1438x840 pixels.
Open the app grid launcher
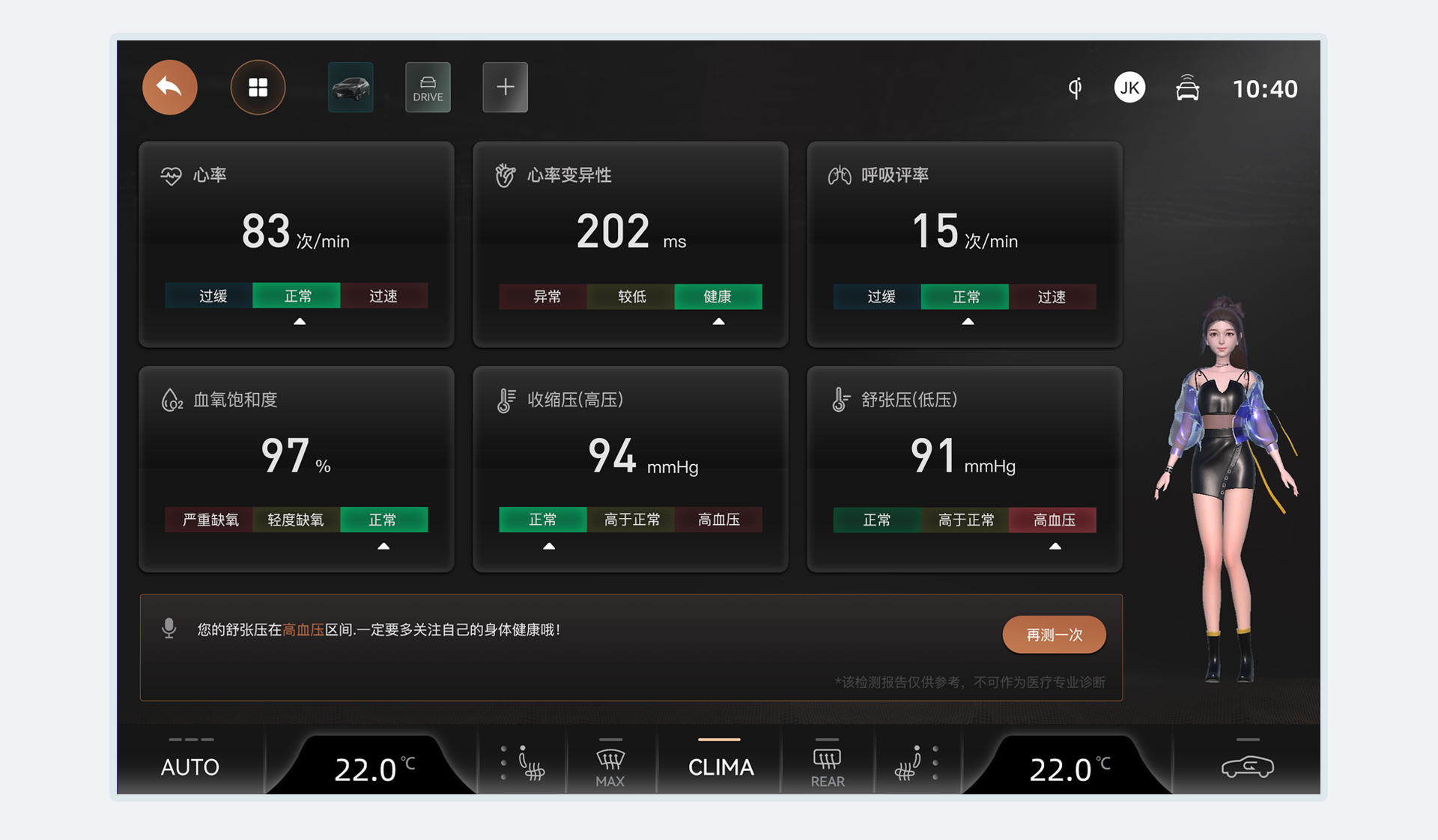(x=258, y=88)
